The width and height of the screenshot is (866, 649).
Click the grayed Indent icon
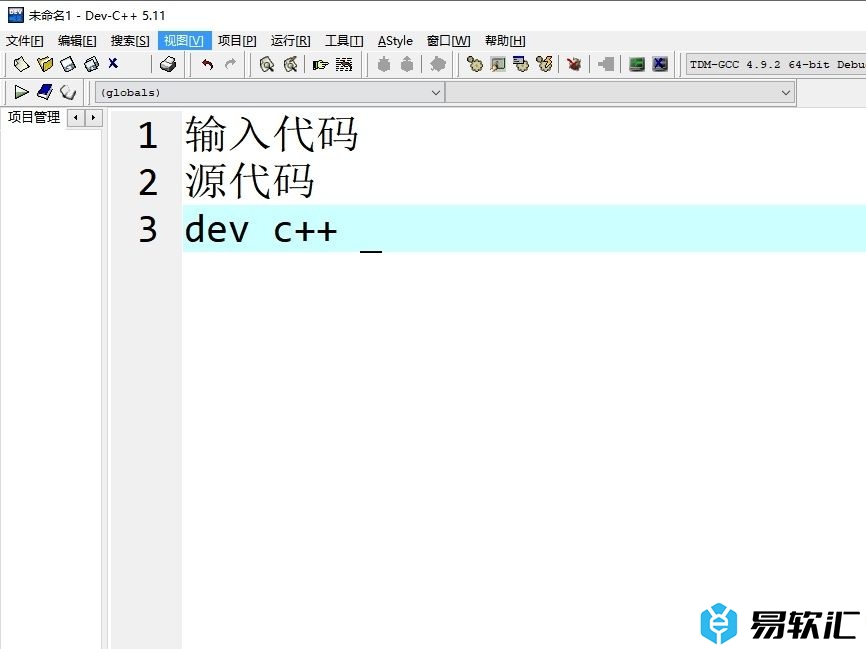coord(384,65)
